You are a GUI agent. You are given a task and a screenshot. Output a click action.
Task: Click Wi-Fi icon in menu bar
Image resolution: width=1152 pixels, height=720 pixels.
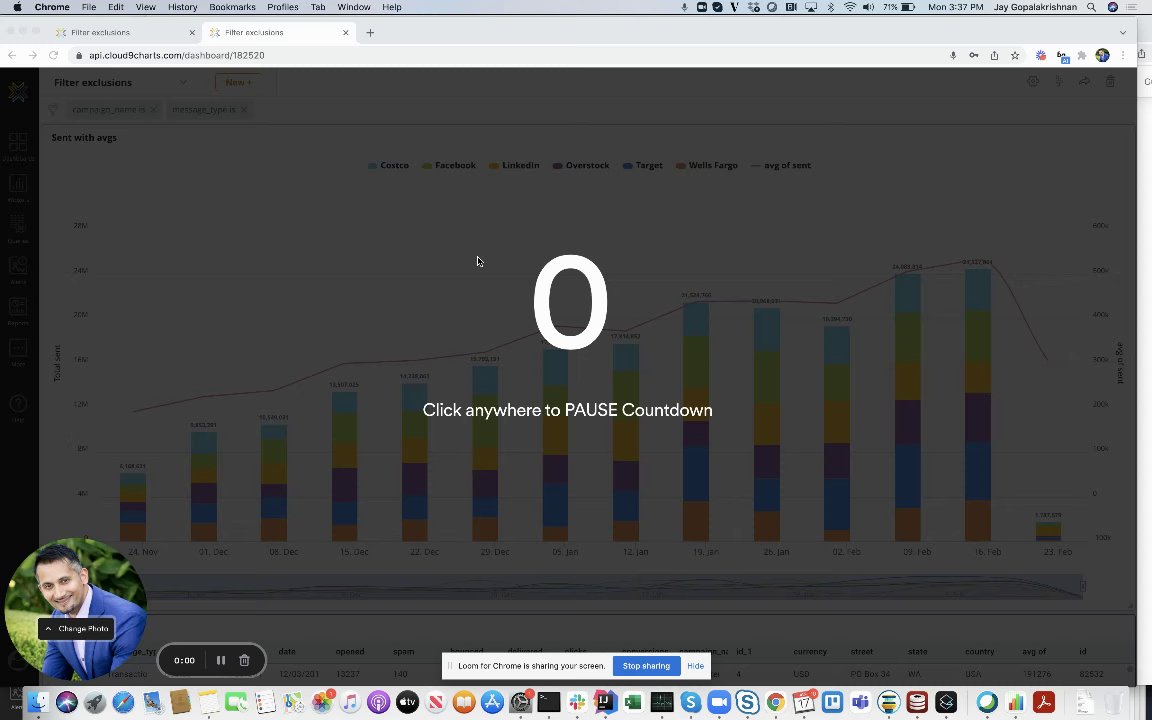850,7
